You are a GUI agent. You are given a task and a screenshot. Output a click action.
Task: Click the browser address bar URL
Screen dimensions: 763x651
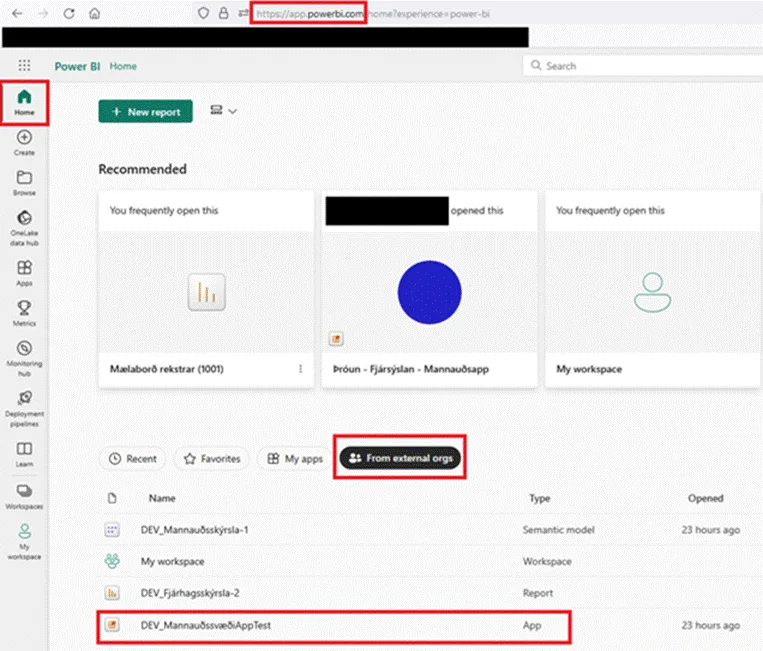(373, 14)
